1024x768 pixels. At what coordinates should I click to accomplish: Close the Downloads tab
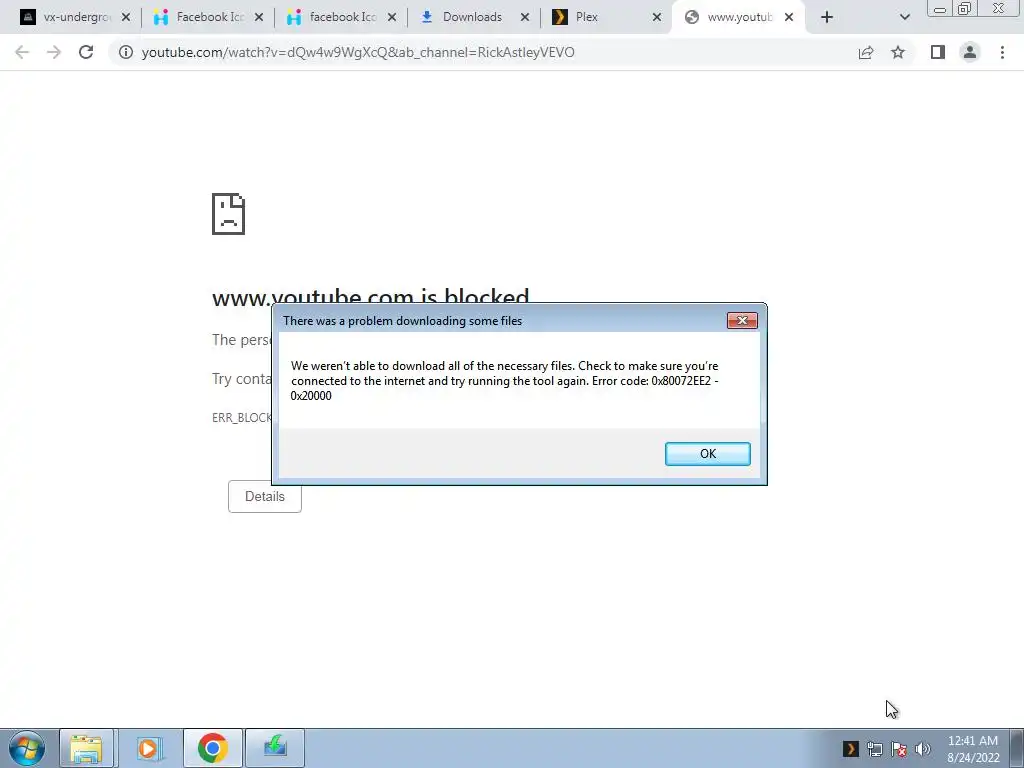(524, 17)
